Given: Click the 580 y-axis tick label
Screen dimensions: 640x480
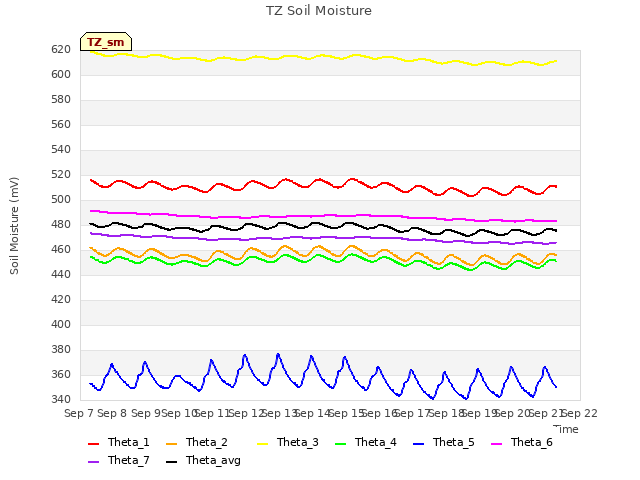Looking at the screenshot, I should [x=61, y=100].
